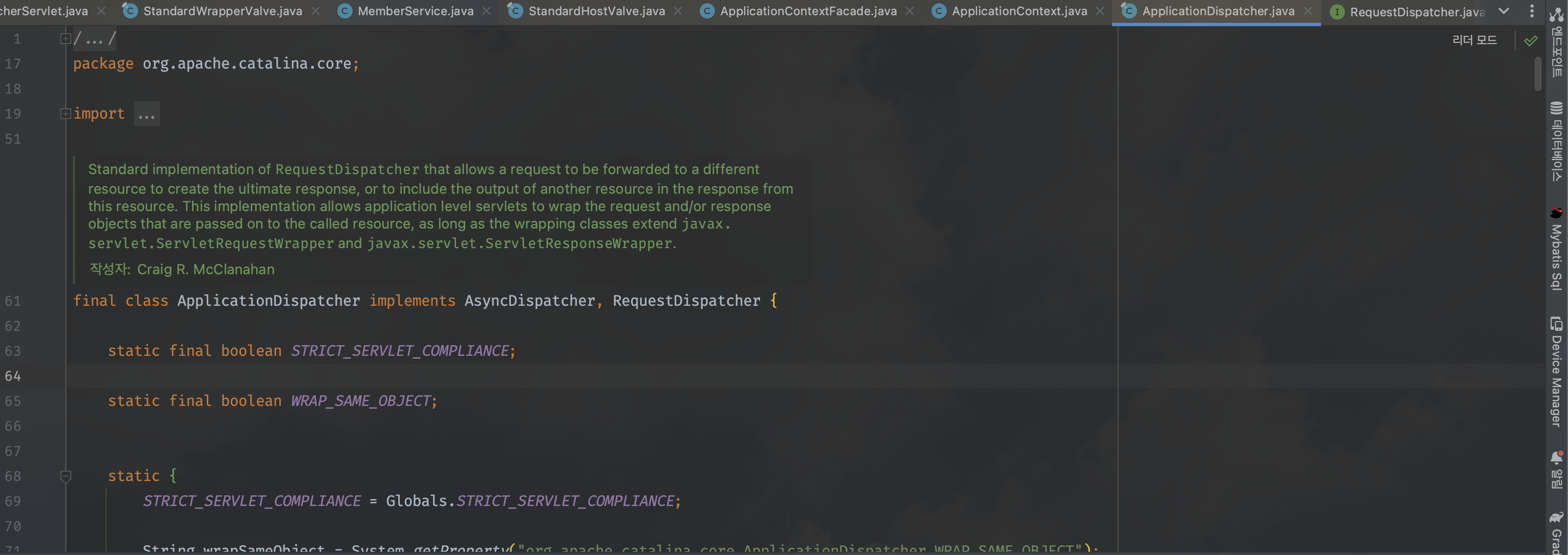Screen dimensions: 1568x555
Task: Switch to MemberService.java tab
Action: pyautogui.click(x=415, y=11)
